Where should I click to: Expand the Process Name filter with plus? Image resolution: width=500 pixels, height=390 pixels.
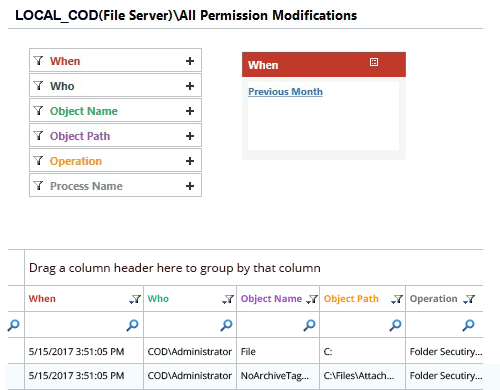[x=190, y=186]
